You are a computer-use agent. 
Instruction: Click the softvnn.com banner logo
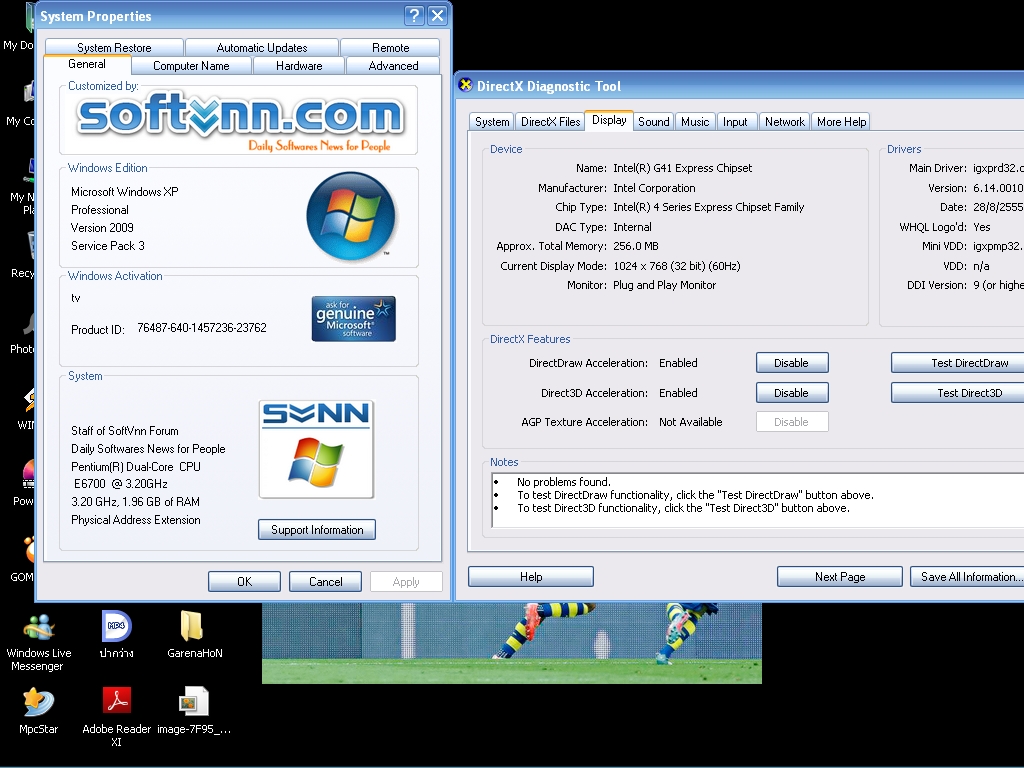point(240,121)
